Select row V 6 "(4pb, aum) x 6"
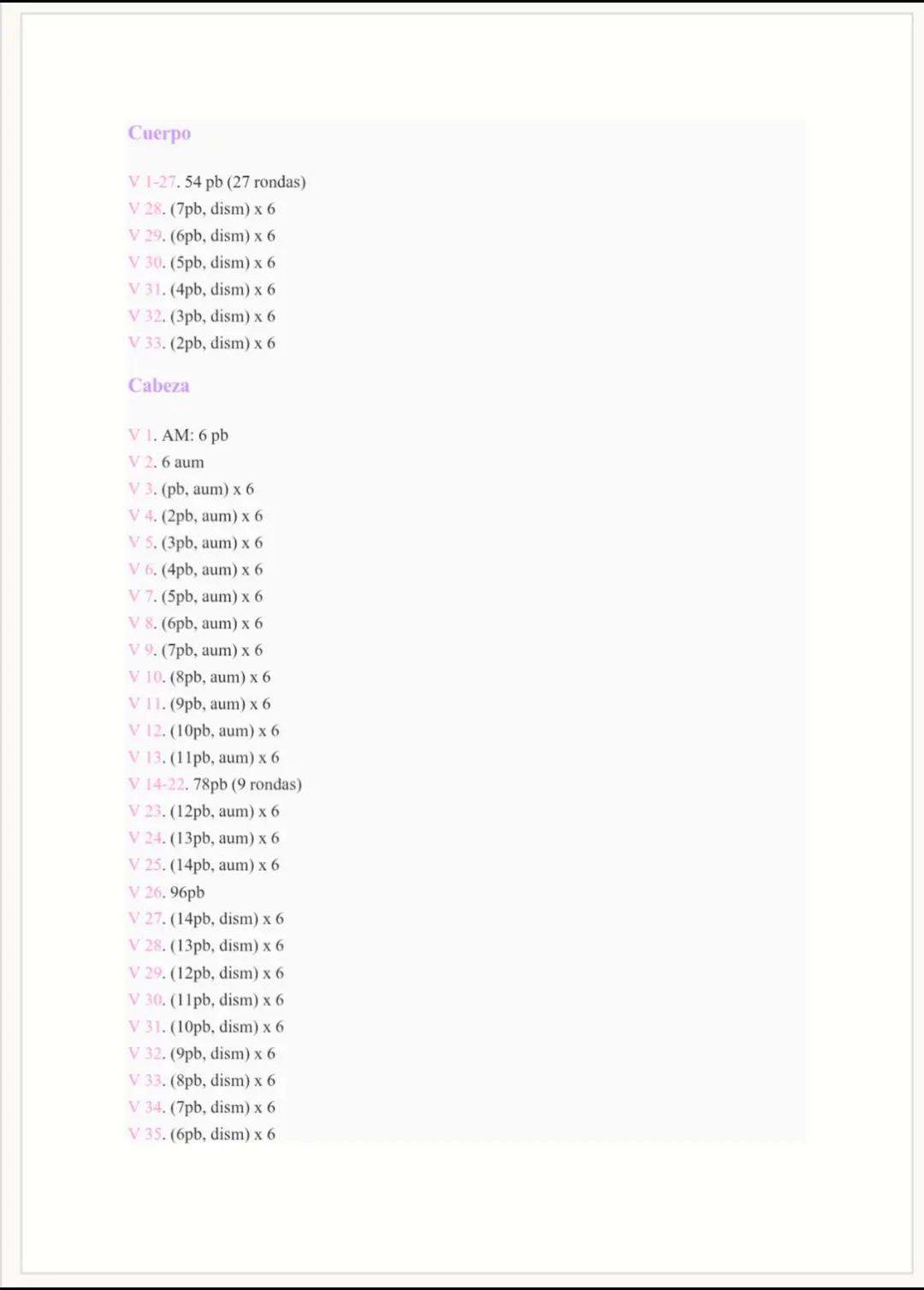This screenshot has height=1290, width=924. (x=211, y=570)
